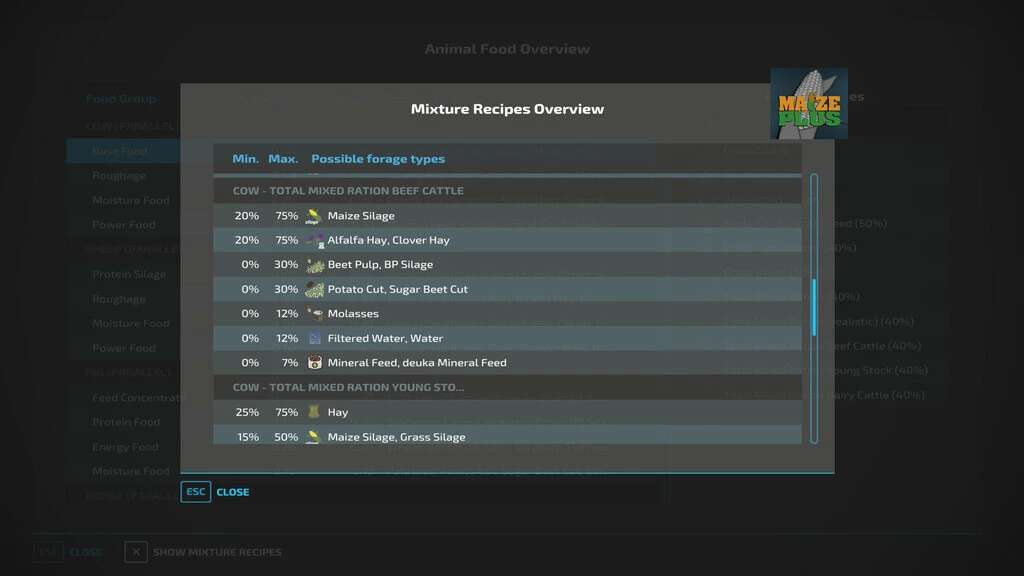
Task: Click the Max. column header
Action: coord(283,159)
